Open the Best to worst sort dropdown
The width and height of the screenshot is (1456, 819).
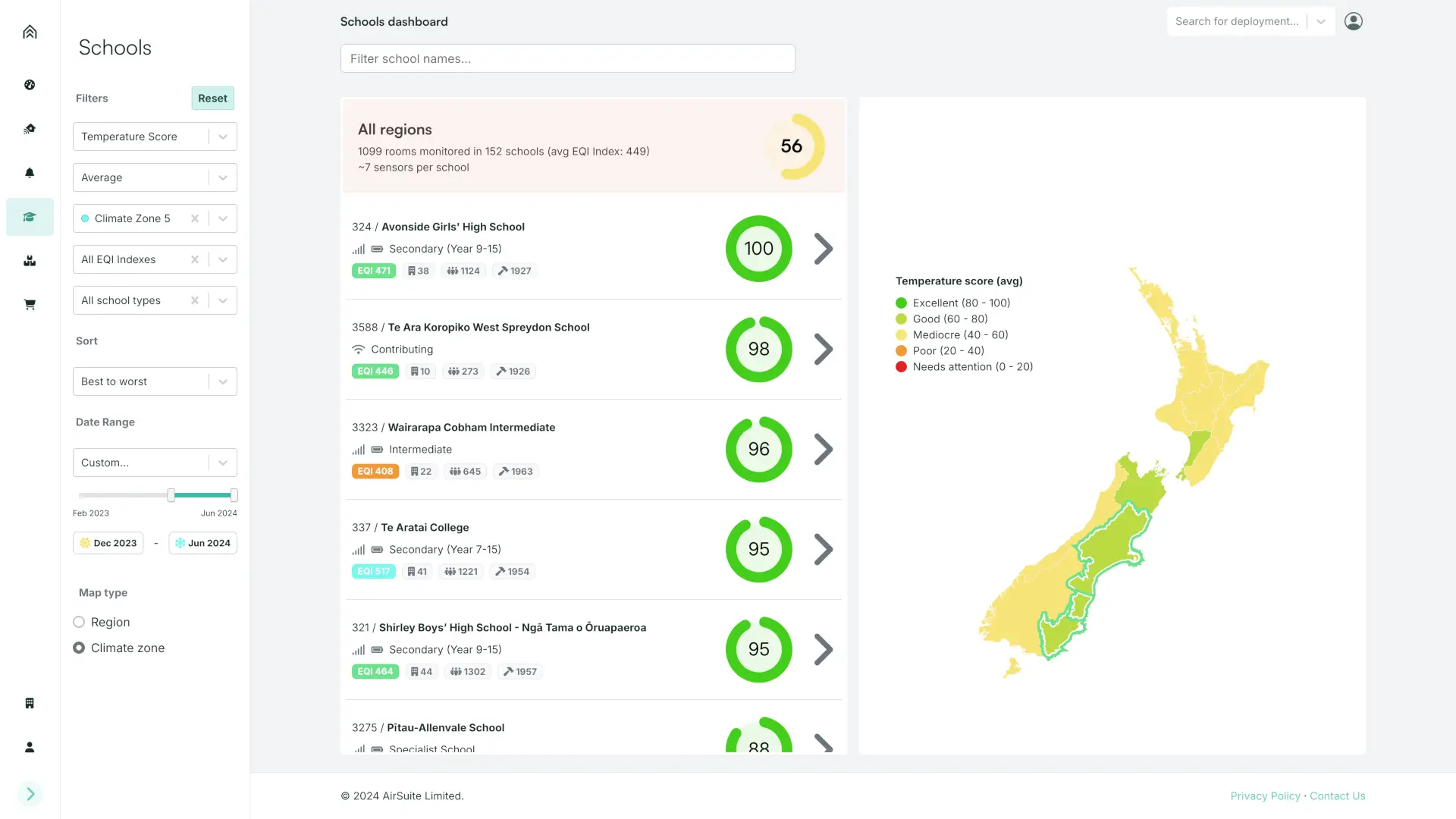click(155, 381)
